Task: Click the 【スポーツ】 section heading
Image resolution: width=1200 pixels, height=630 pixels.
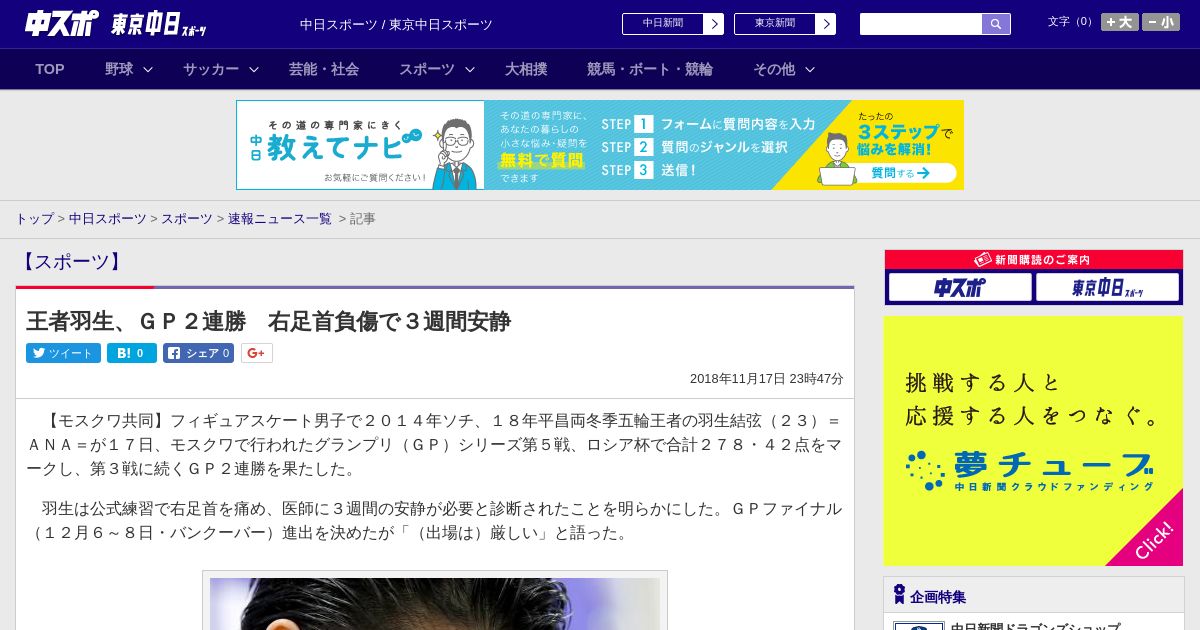Action: point(71,262)
